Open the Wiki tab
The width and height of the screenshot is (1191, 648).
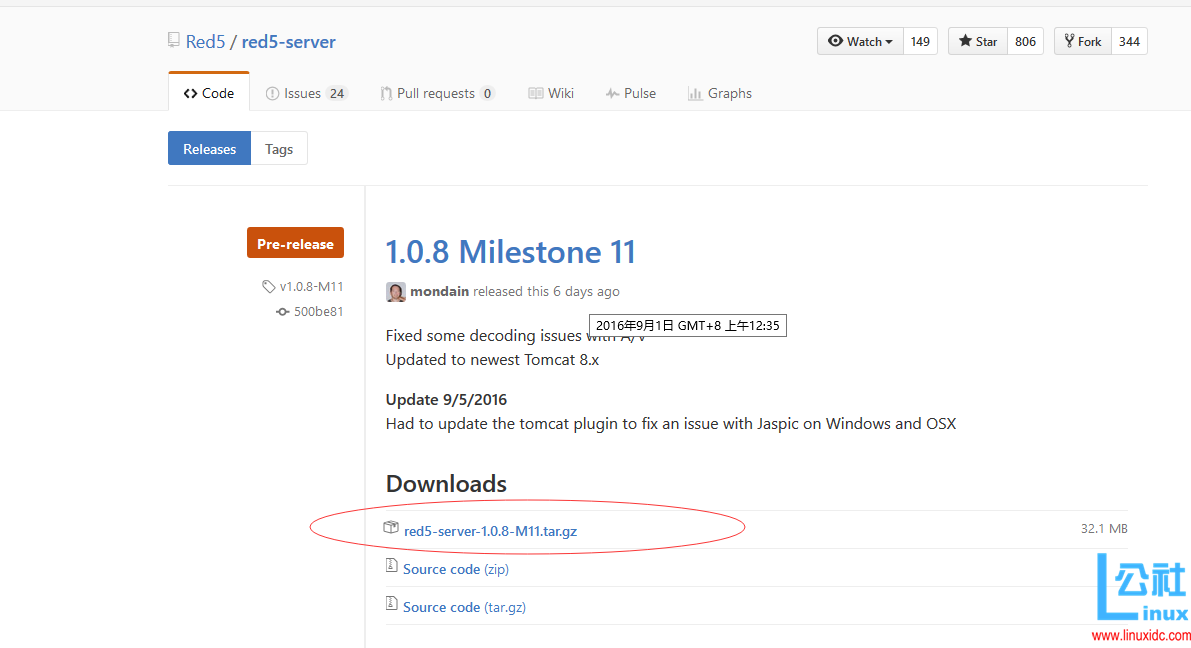click(x=551, y=93)
